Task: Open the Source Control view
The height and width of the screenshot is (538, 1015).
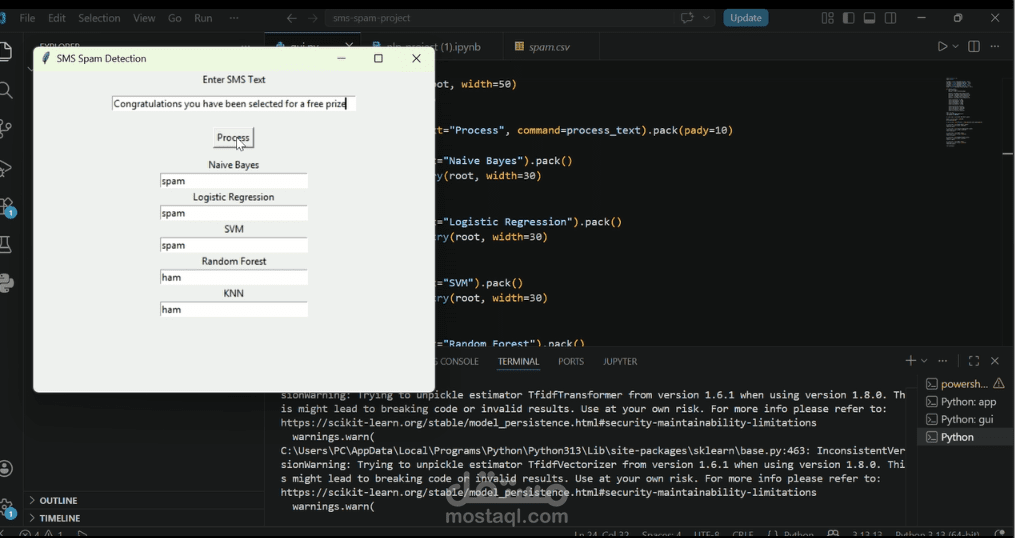Action: (x=6, y=129)
